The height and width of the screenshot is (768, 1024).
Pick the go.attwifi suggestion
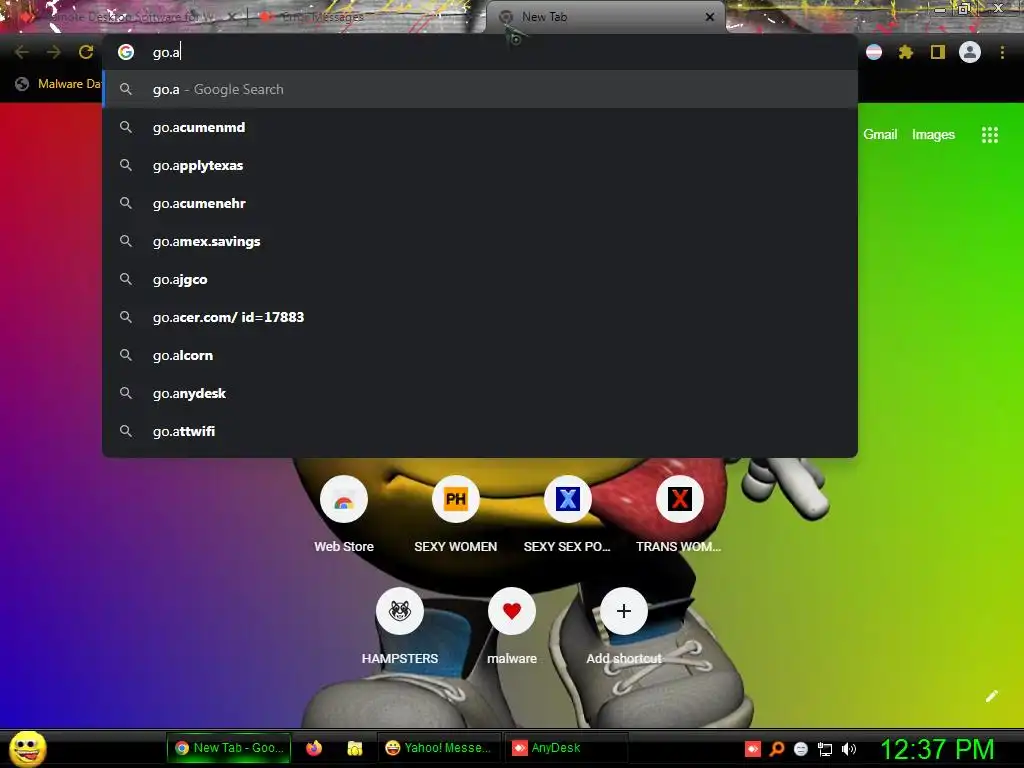480,431
